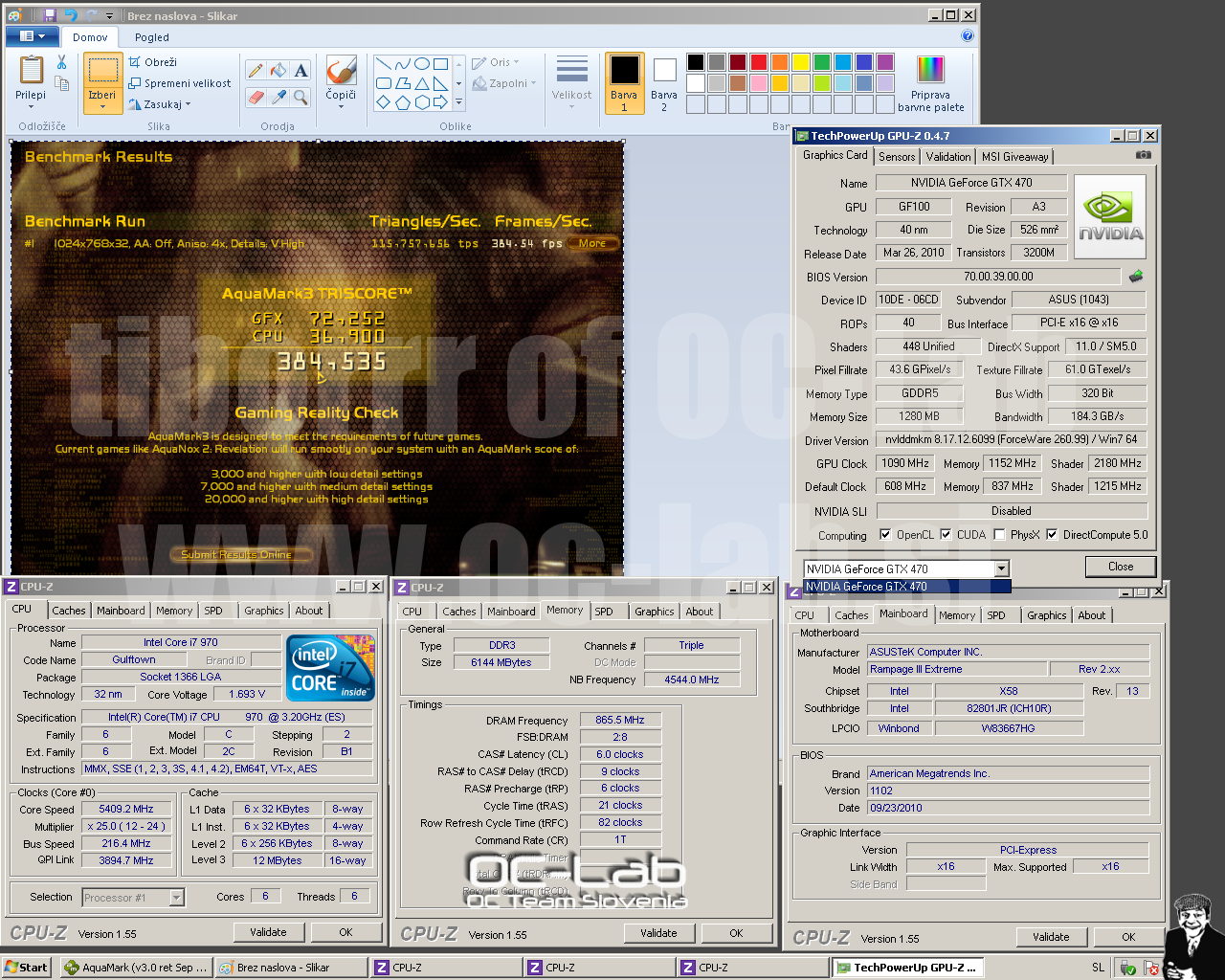Click the Prilepi (paste) clipboard icon
The height and width of the screenshot is (980, 1225).
pyautogui.click(x=31, y=71)
